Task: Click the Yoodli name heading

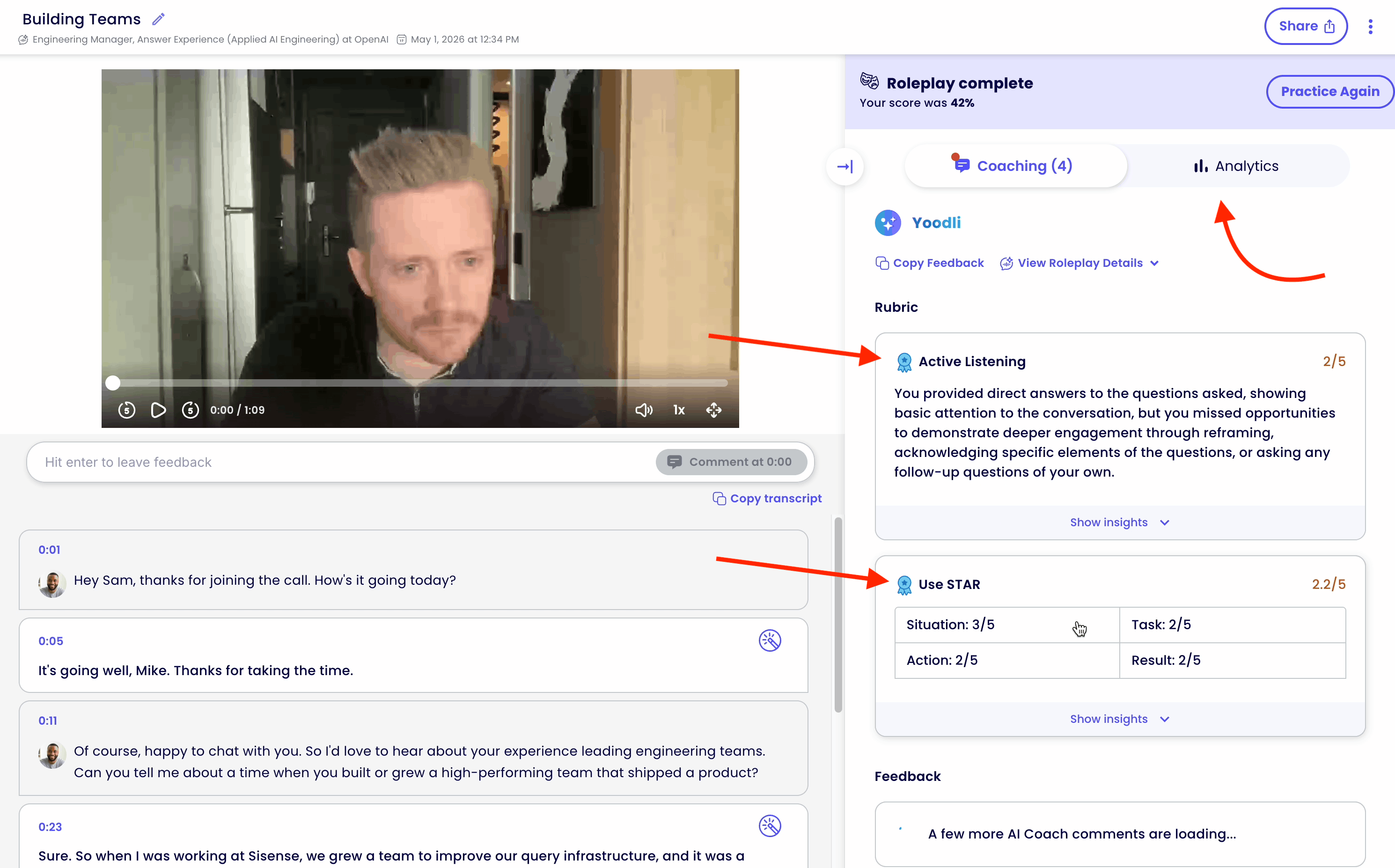Action: coord(937,223)
